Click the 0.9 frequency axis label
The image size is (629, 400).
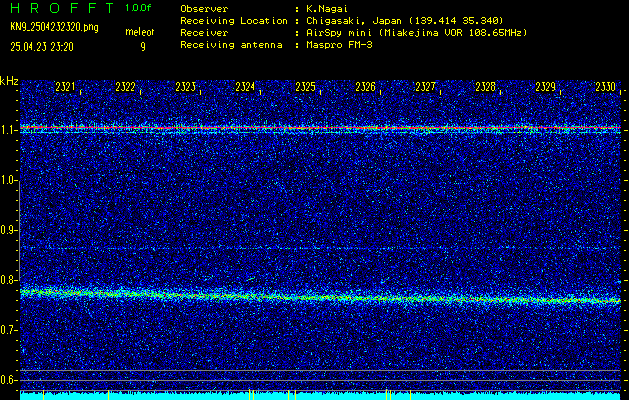pyautogui.click(x=8, y=230)
